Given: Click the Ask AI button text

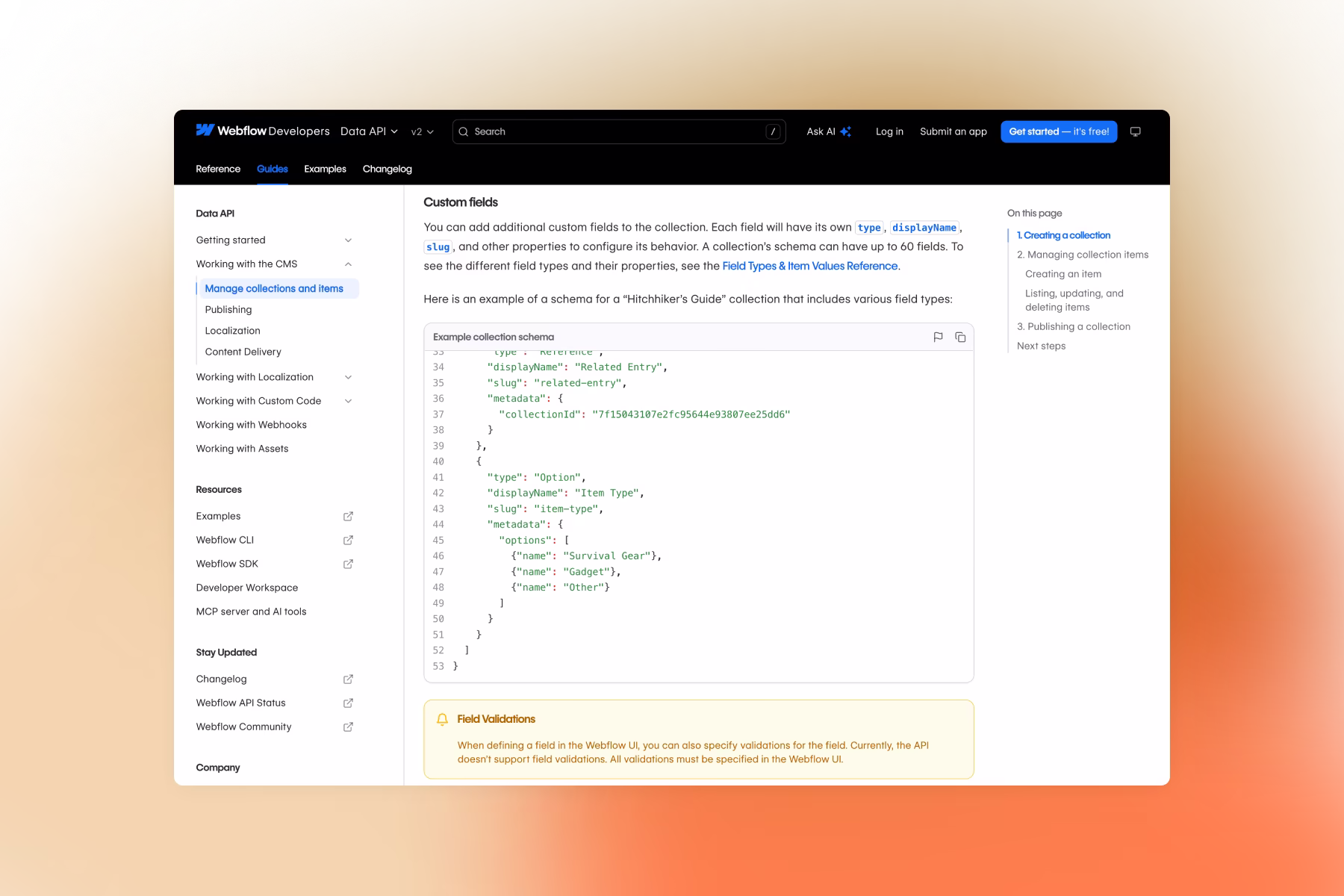Looking at the screenshot, I should [821, 131].
